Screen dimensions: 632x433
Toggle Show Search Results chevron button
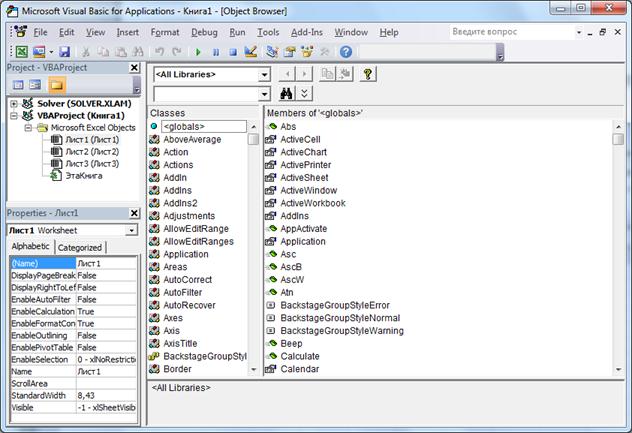304,94
